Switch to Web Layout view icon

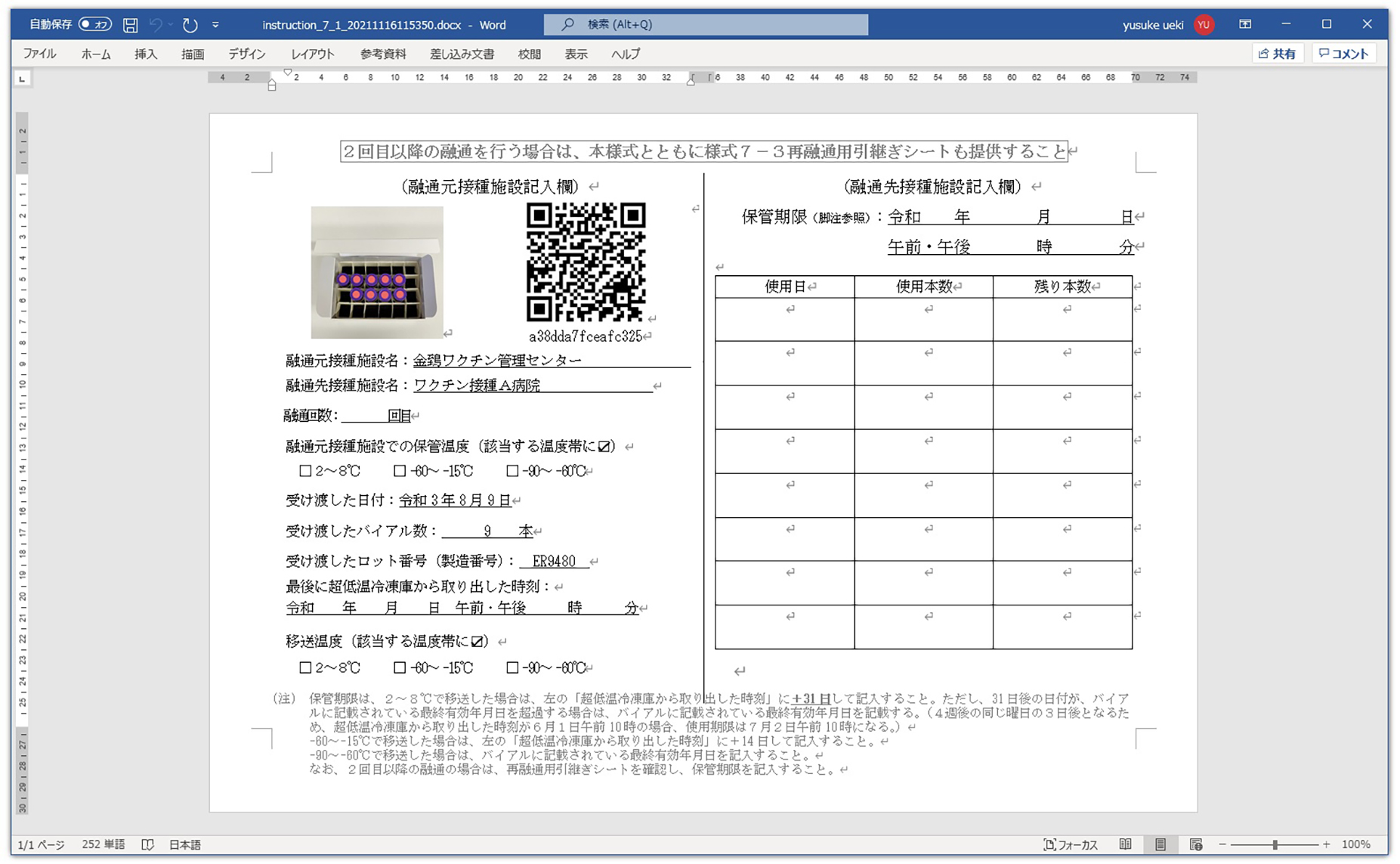1195,844
